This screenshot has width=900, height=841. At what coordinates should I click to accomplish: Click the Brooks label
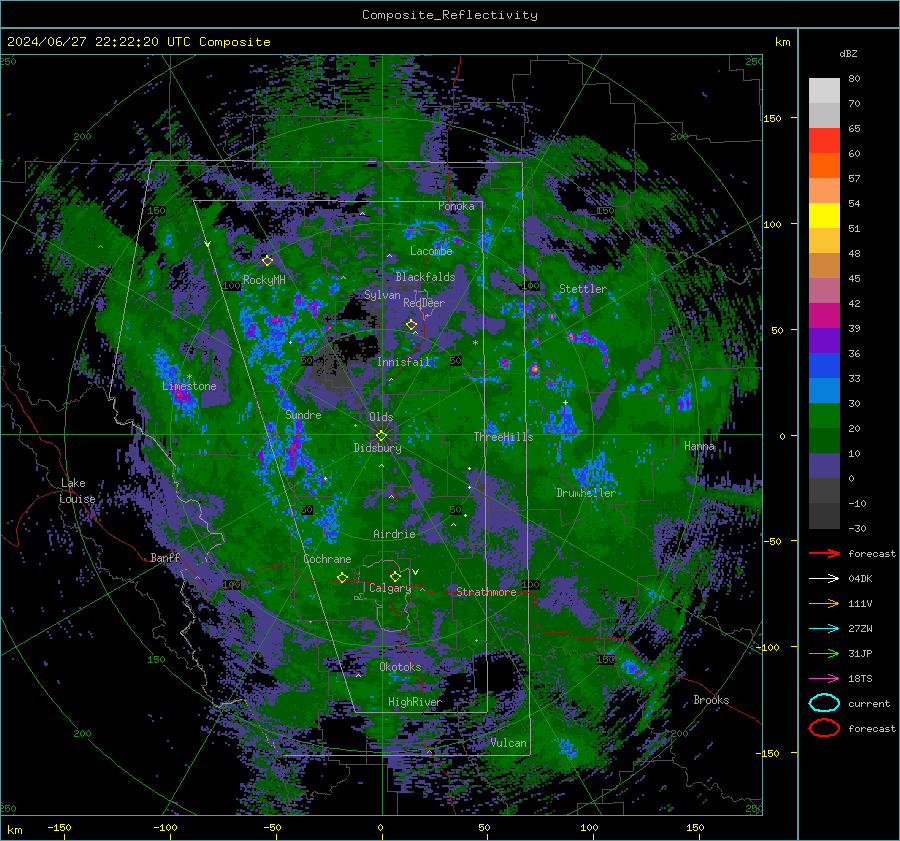(x=711, y=700)
